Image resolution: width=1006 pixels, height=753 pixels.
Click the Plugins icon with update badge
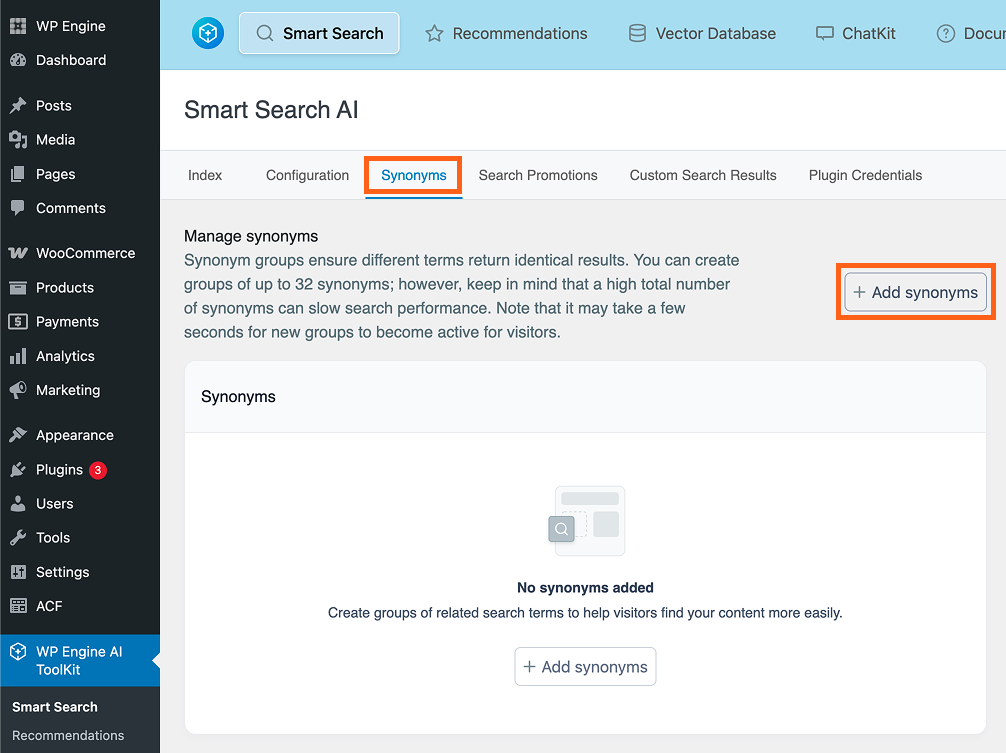click(17, 470)
